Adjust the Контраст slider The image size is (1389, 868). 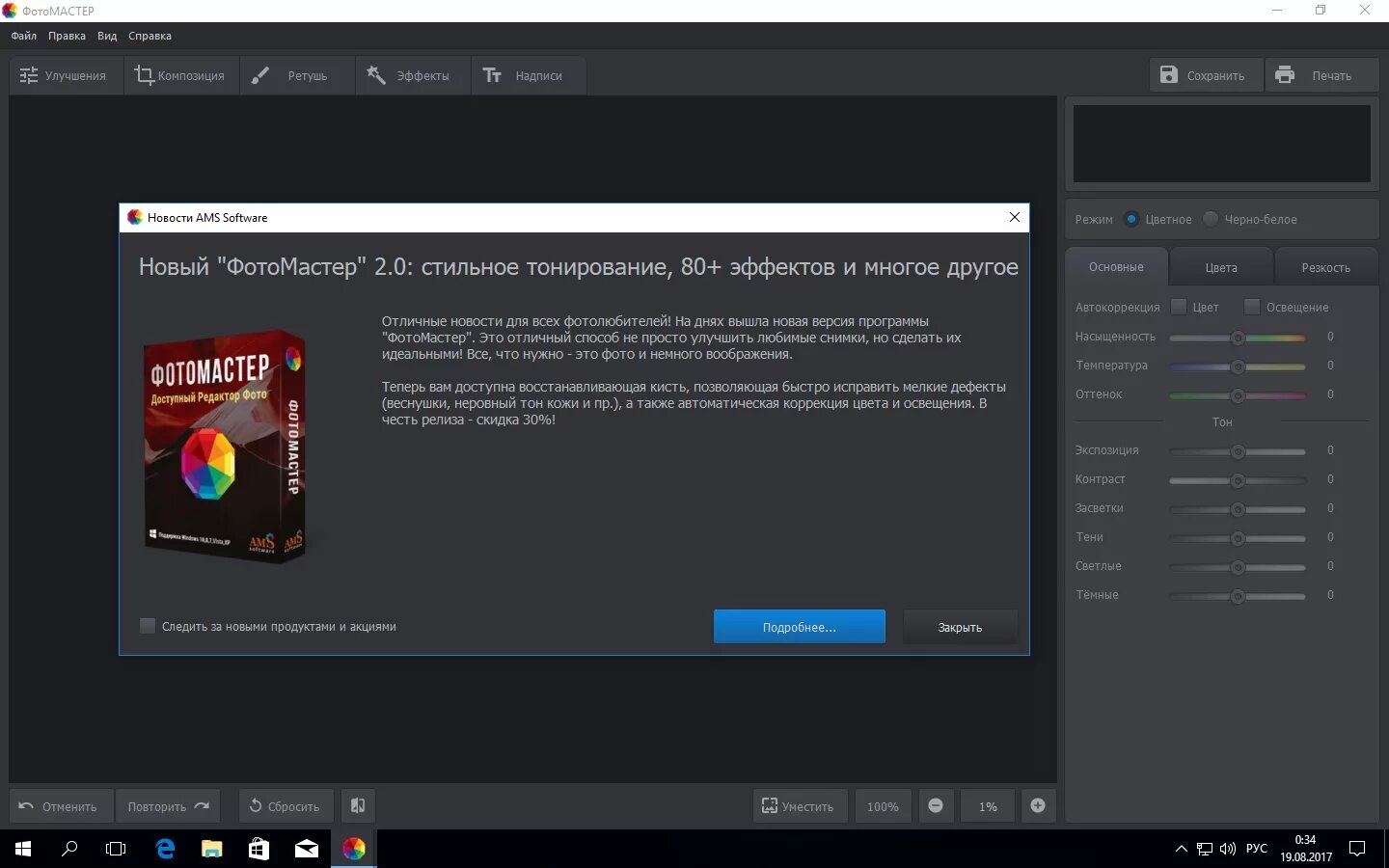coord(1238,480)
